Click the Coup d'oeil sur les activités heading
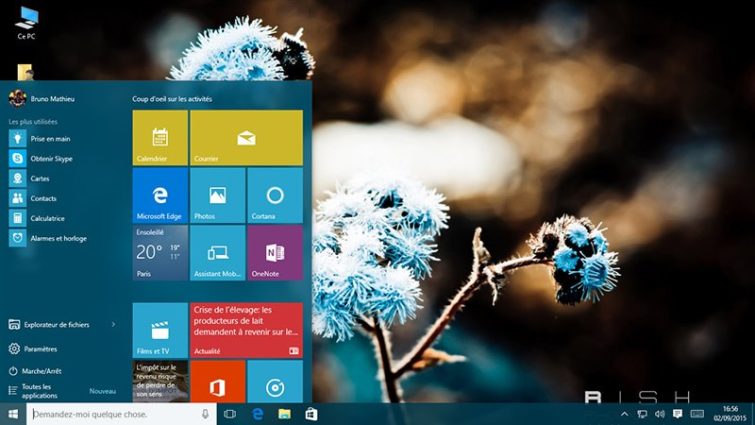This screenshot has height=425, width=755. coord(172,99)
